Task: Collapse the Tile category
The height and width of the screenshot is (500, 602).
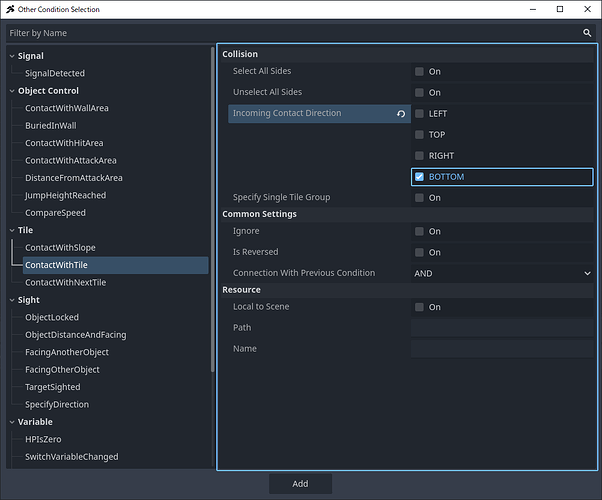Action: coord(11,230)
